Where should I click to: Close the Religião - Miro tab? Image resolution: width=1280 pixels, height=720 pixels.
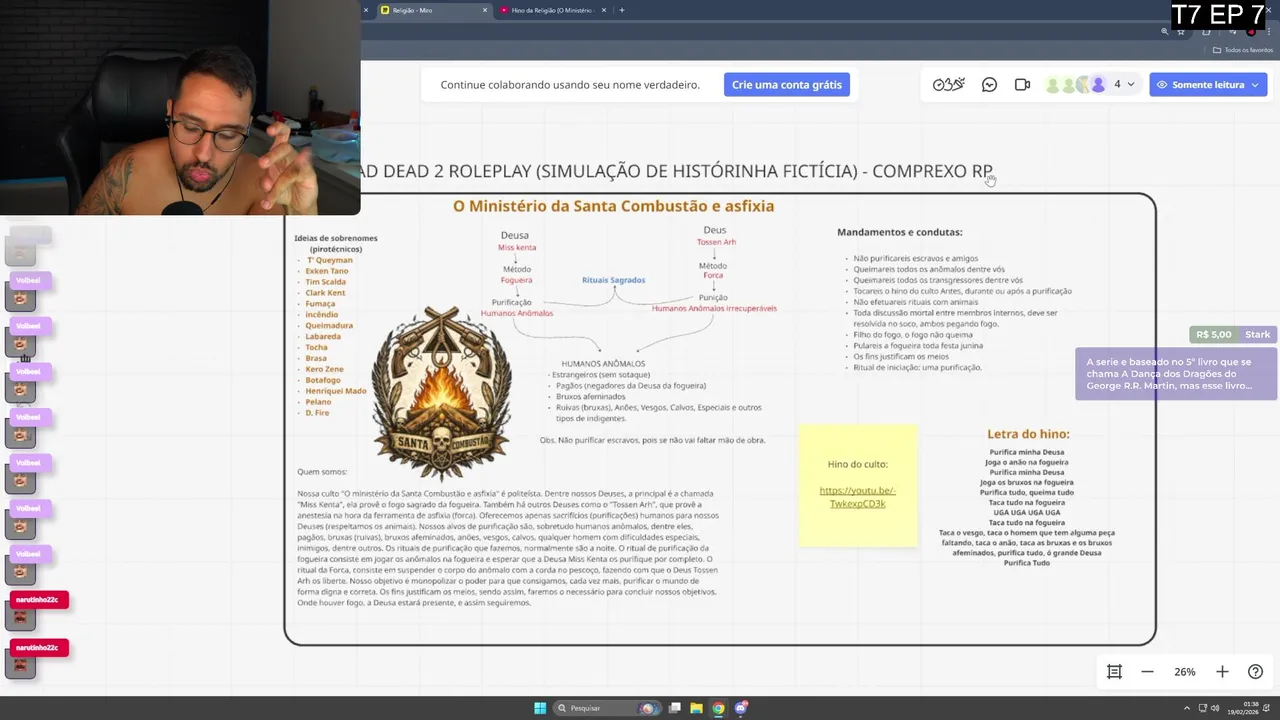[x=485, y=10]
